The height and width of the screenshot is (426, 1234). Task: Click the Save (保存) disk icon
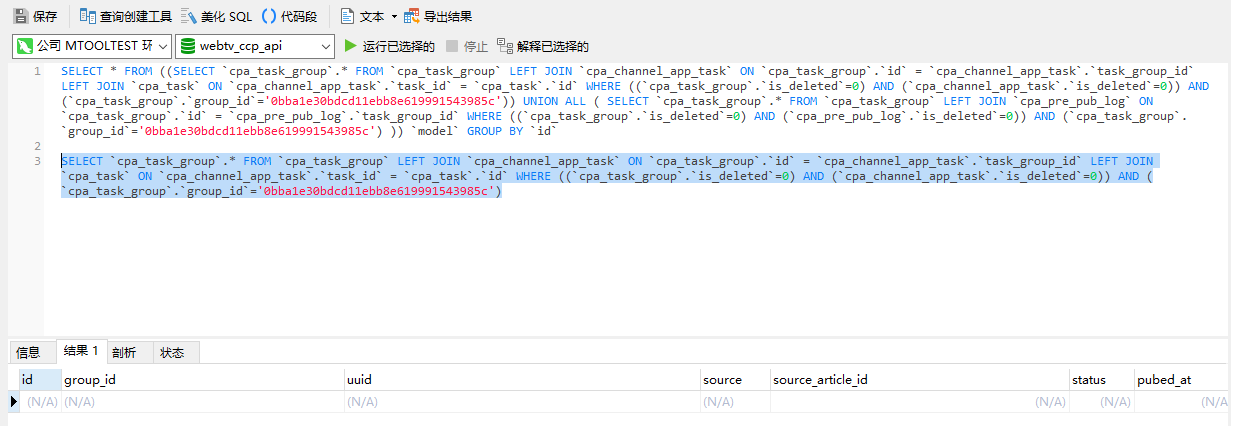[19, 16]
